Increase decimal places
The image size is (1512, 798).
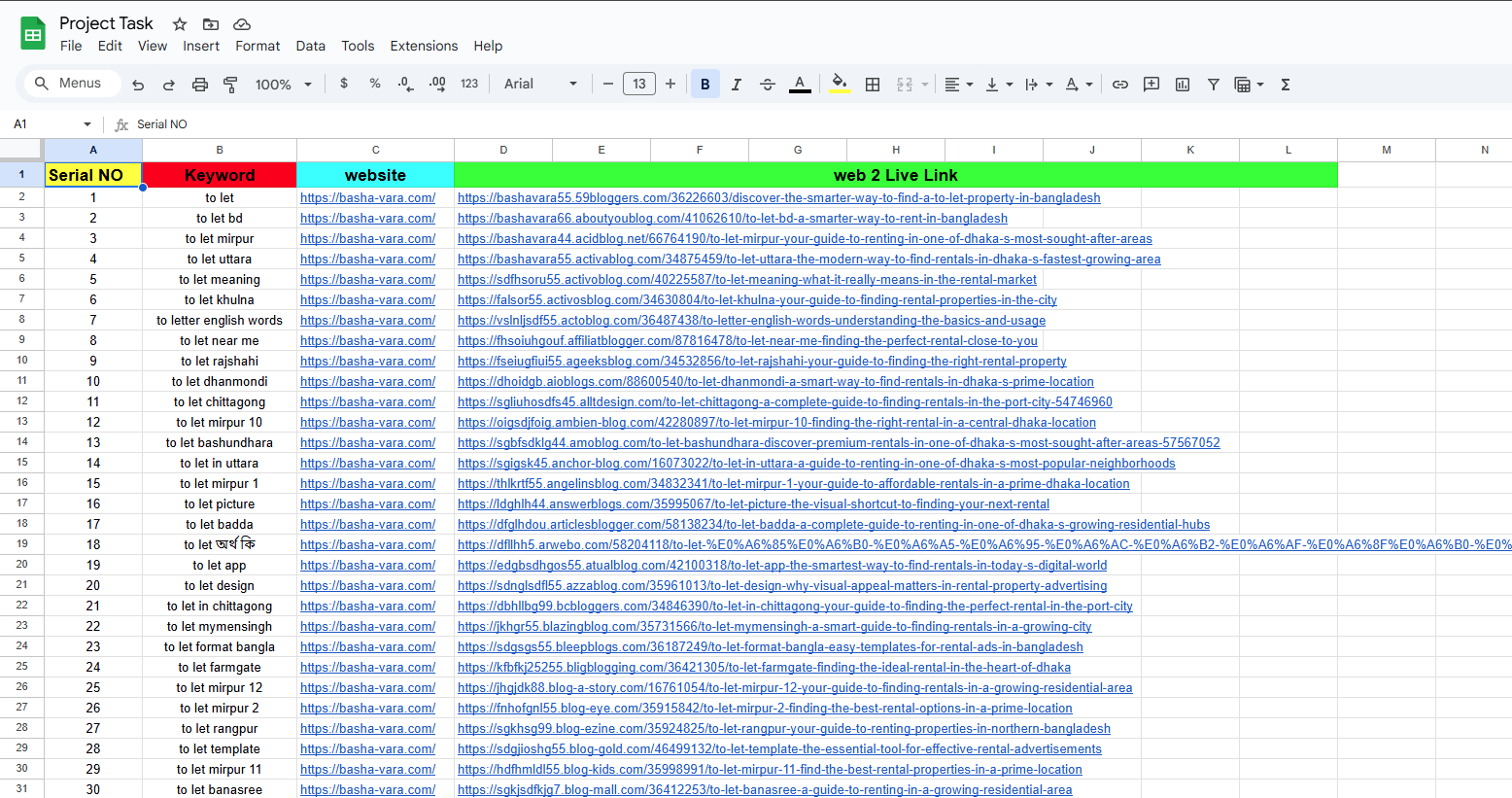pyautogui.click(x=436, y=84)
